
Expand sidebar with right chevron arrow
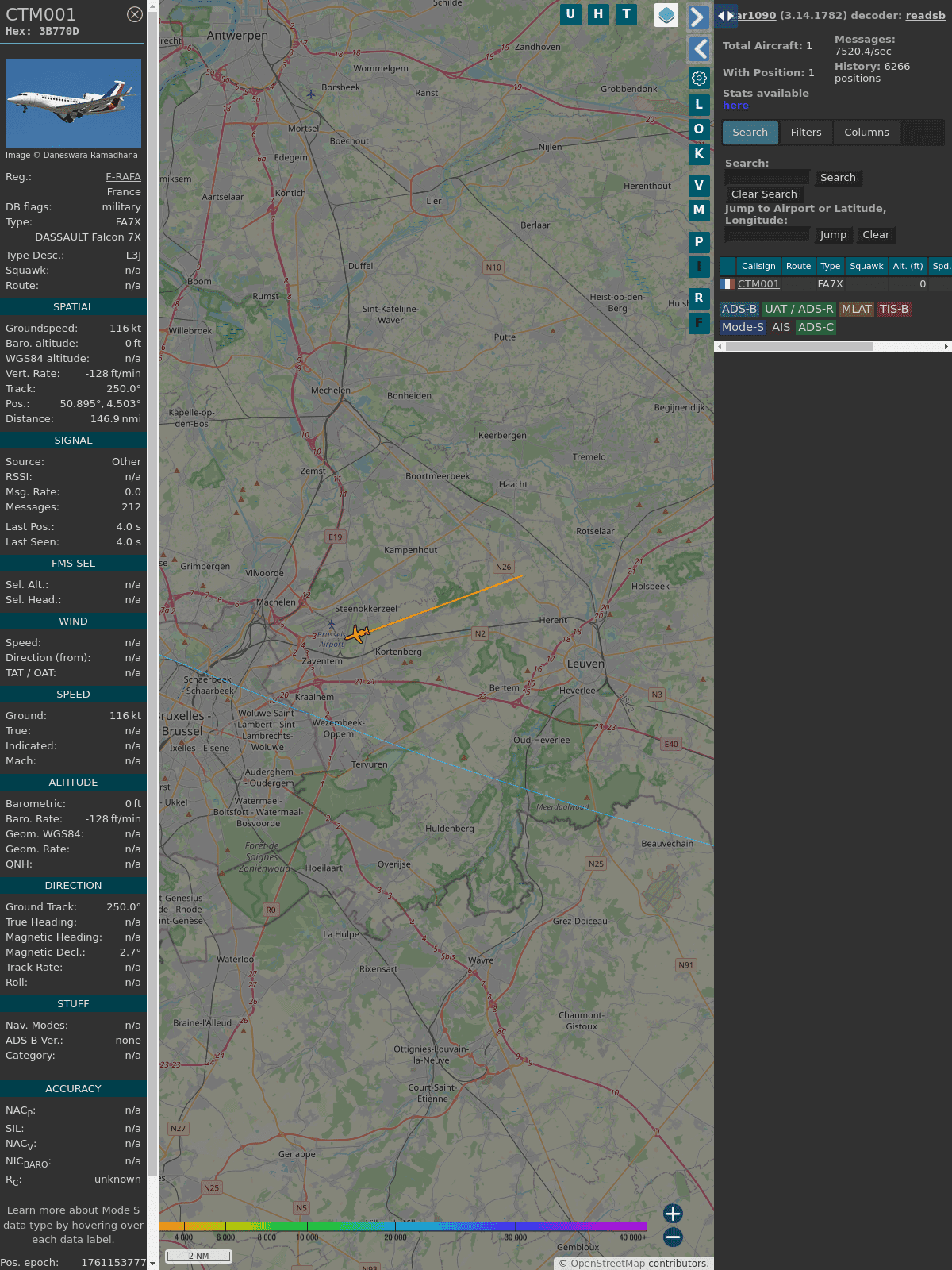tap(698, 17)
